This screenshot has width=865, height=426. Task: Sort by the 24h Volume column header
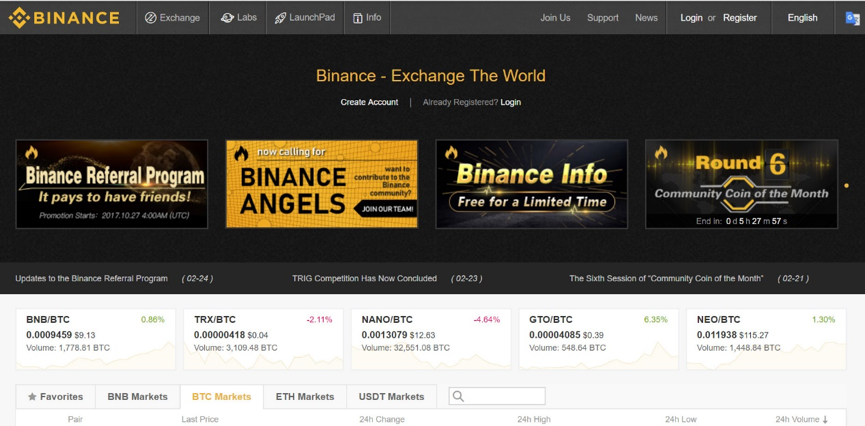(x=802, y=419)
